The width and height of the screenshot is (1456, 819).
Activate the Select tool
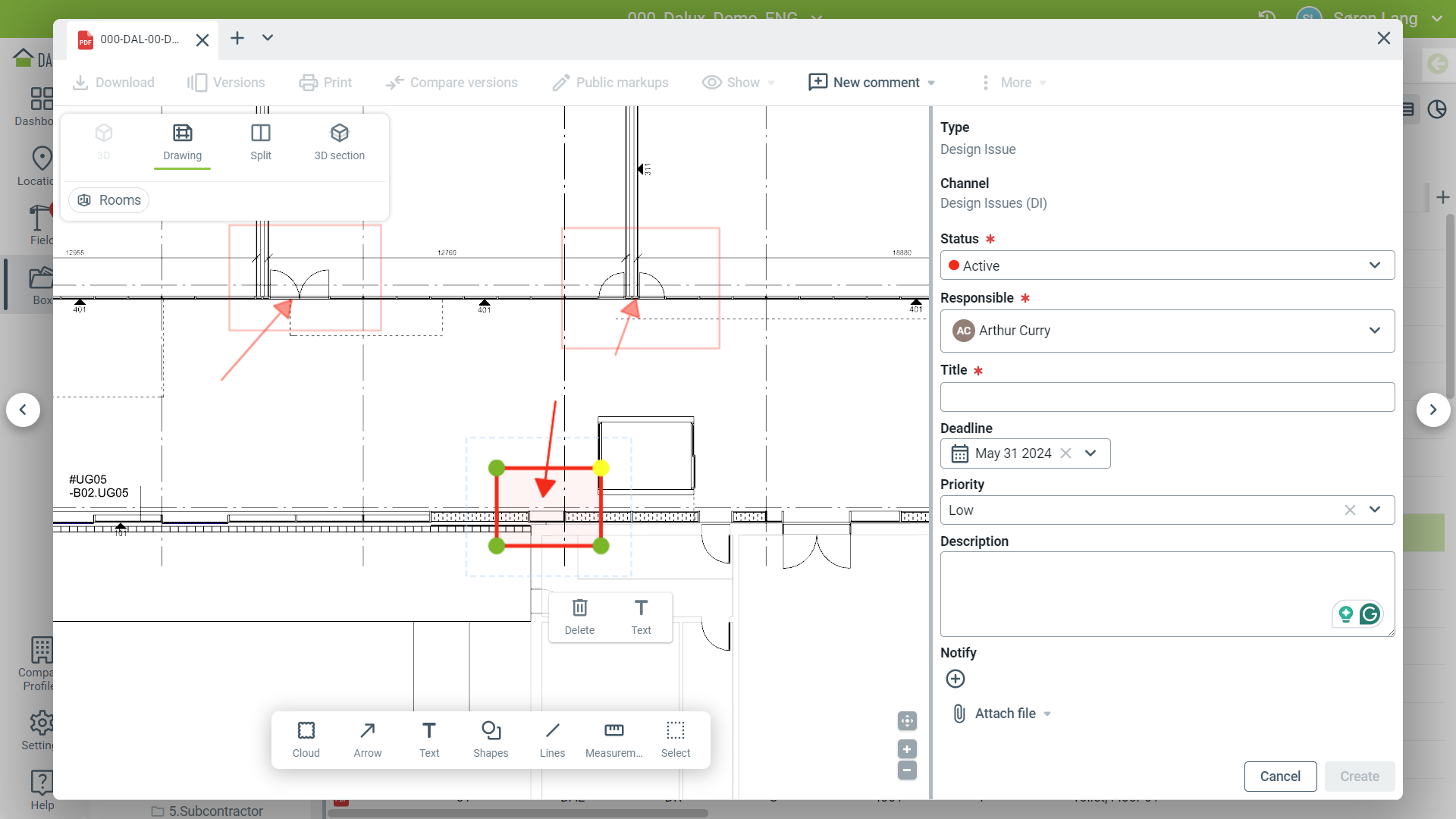click(676, 739)
